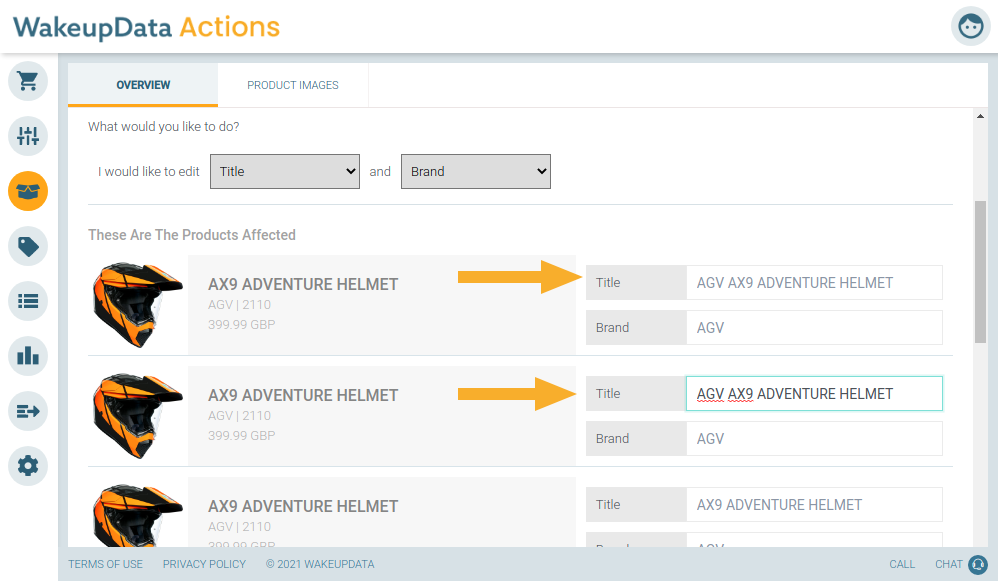The width and height of the screenshot is (998, 581).
Task: Click the WakeupData Actions logo
Action: pyautogui.click(x=146, y=27)
